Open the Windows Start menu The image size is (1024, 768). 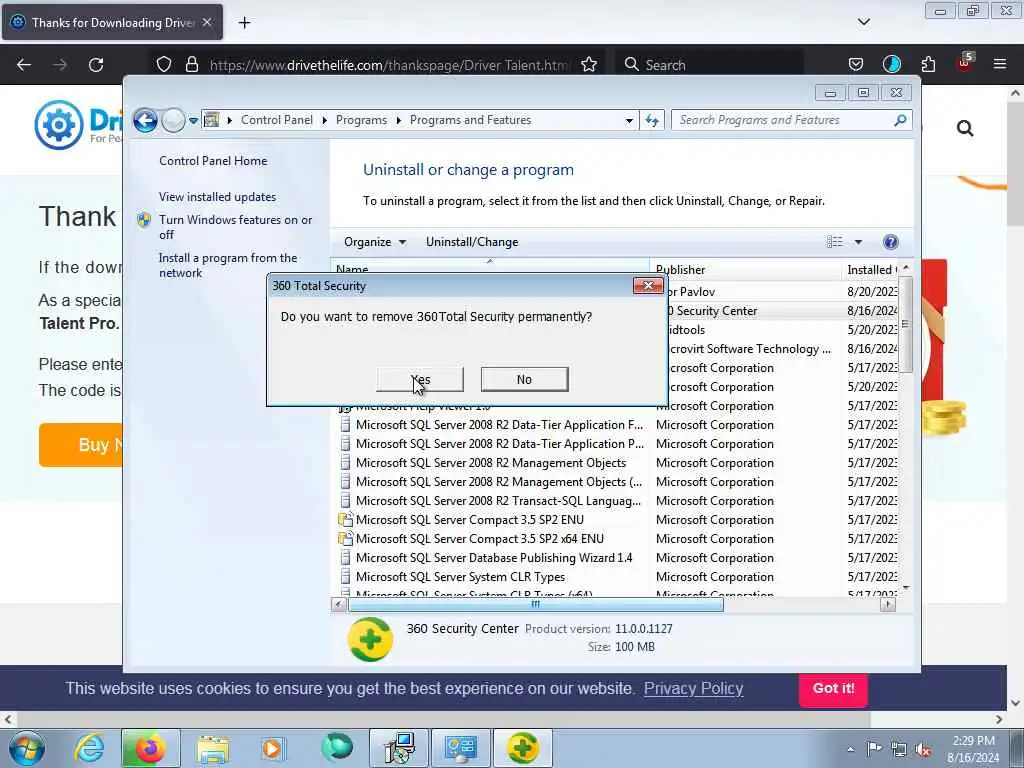pos(26,748)
